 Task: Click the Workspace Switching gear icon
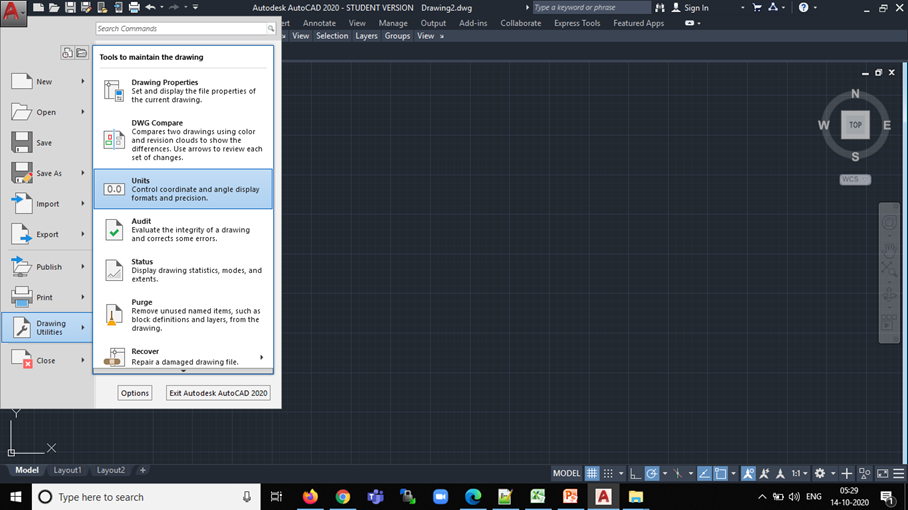point(819,474)
